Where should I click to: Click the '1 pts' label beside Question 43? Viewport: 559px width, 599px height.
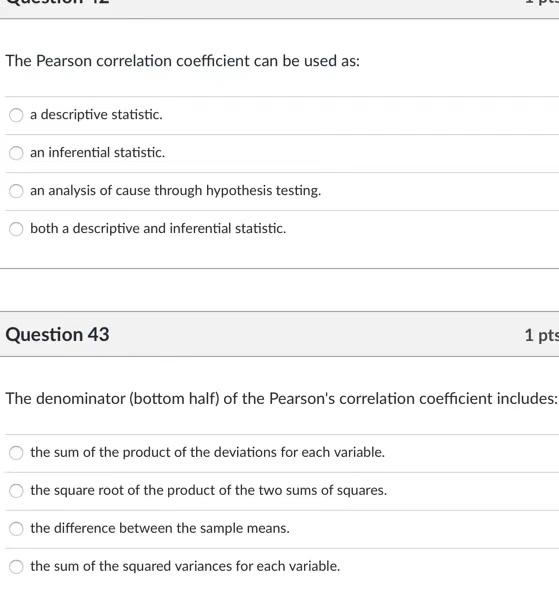[x=541, y=335]
